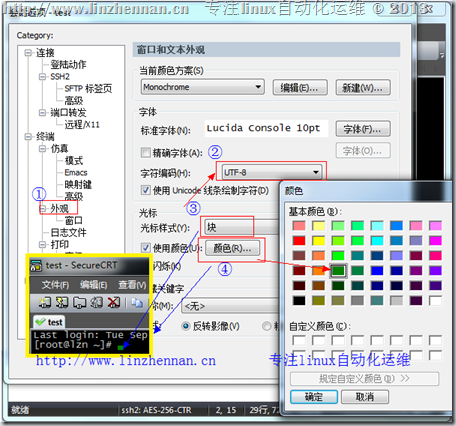Collapse the 打印 tree node
The height and width of the screenshot is (426, 456).
click(x=42, y=244)
